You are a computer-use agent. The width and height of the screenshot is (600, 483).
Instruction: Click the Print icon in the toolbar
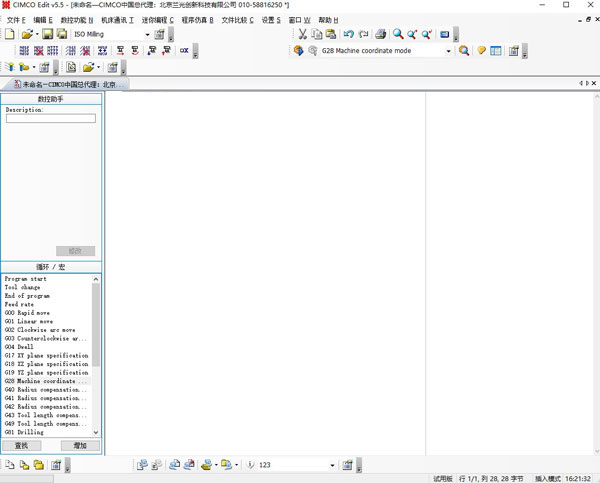380,34
